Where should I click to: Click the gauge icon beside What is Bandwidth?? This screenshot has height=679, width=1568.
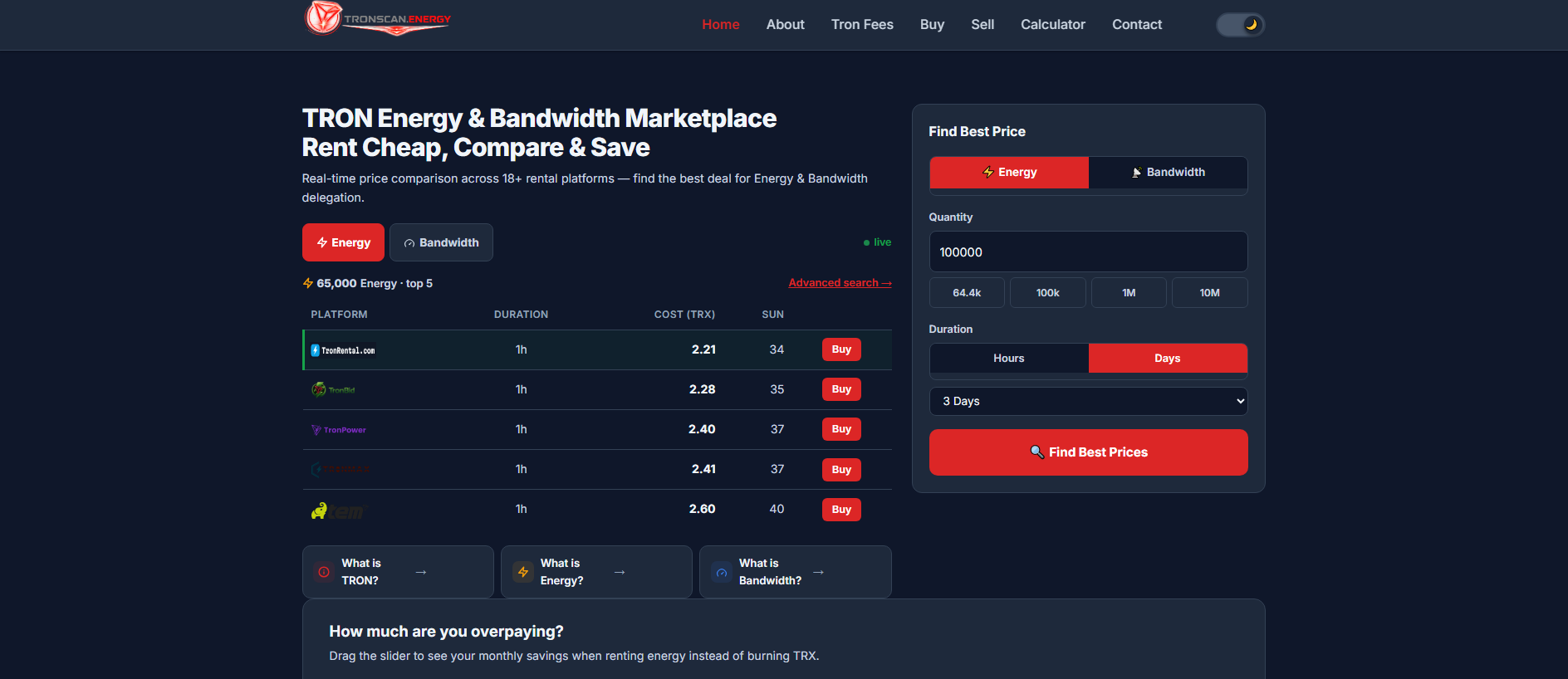722,572
